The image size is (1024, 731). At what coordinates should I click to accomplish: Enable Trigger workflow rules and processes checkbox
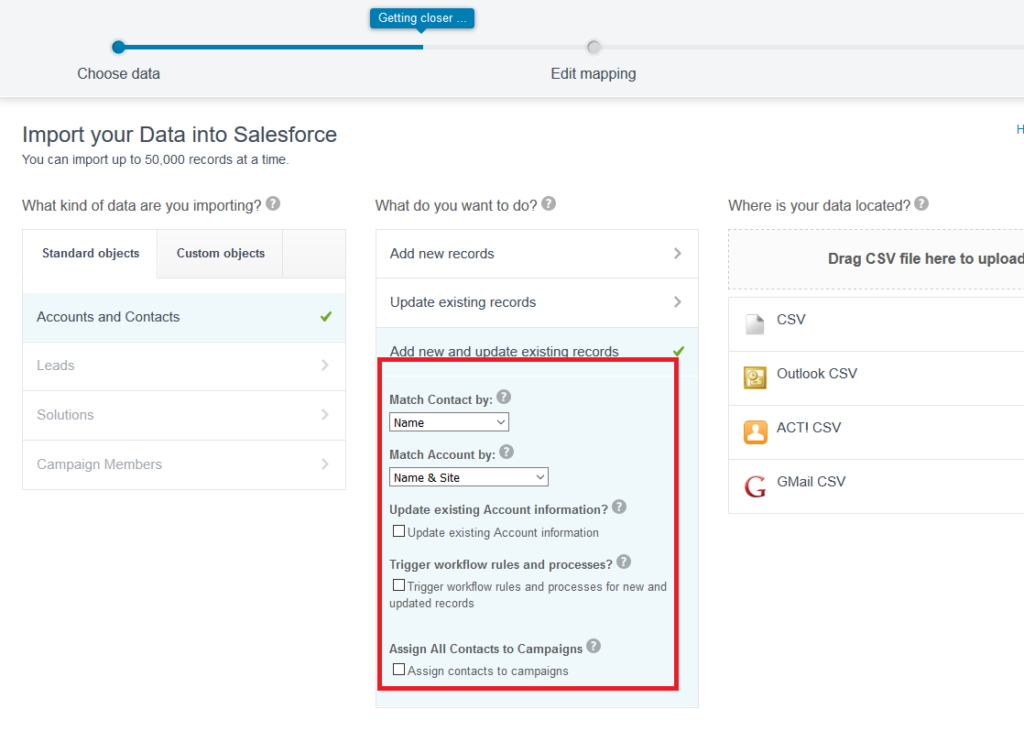point(398,585)
